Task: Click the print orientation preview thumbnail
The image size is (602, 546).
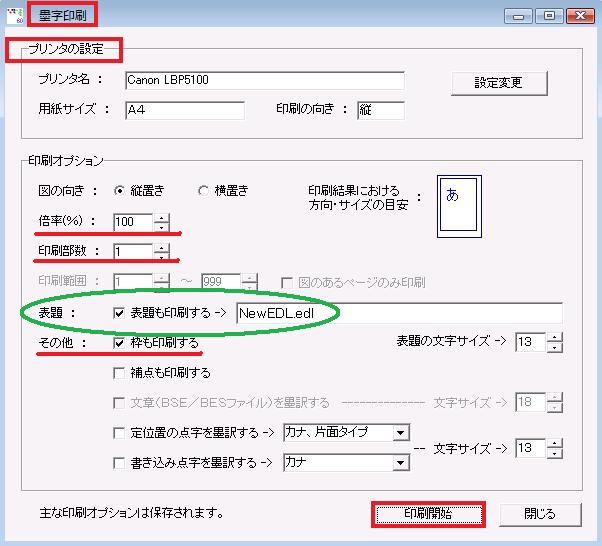Action: click(x=459, y=207)
